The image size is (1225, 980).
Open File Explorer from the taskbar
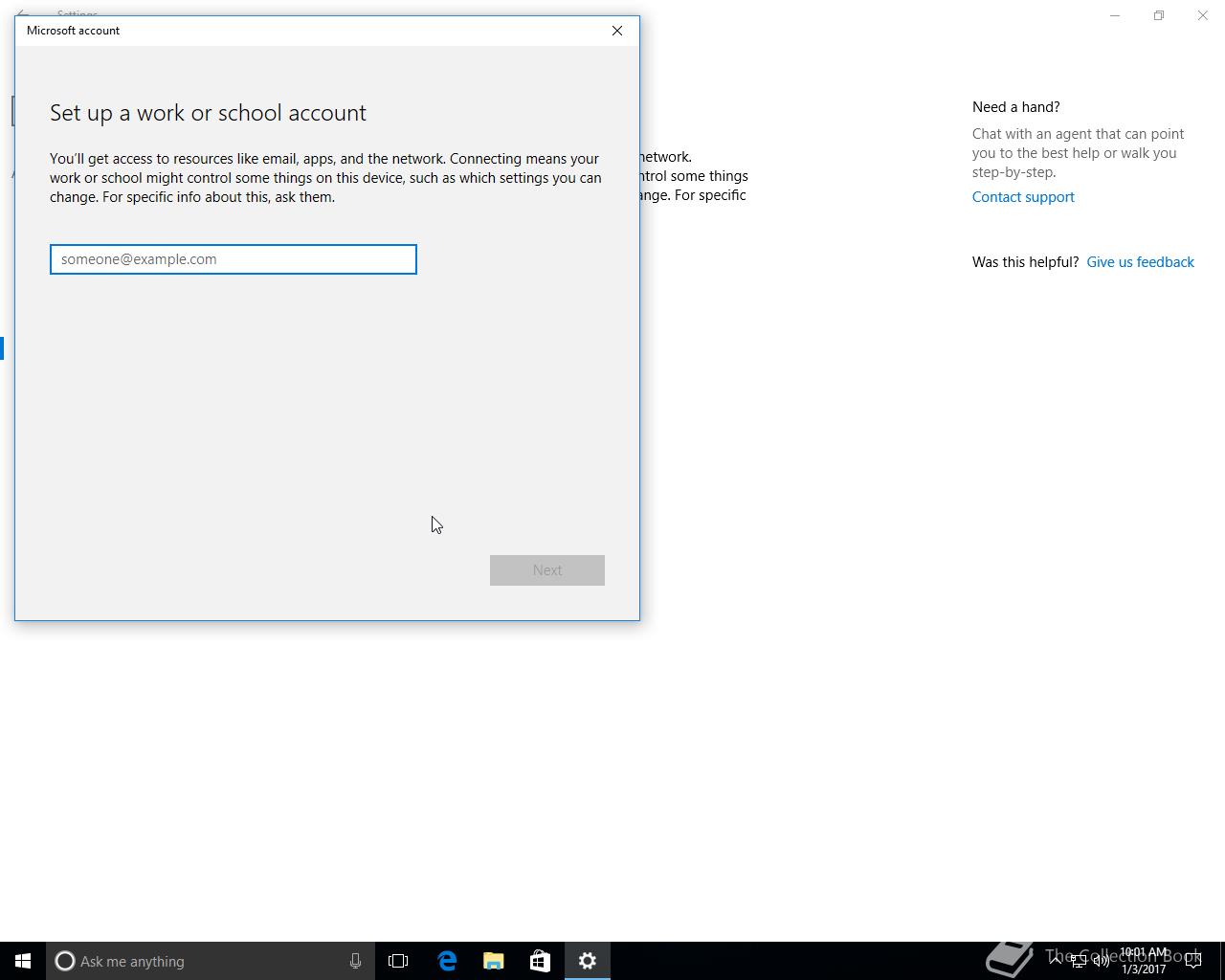[493, 961]
